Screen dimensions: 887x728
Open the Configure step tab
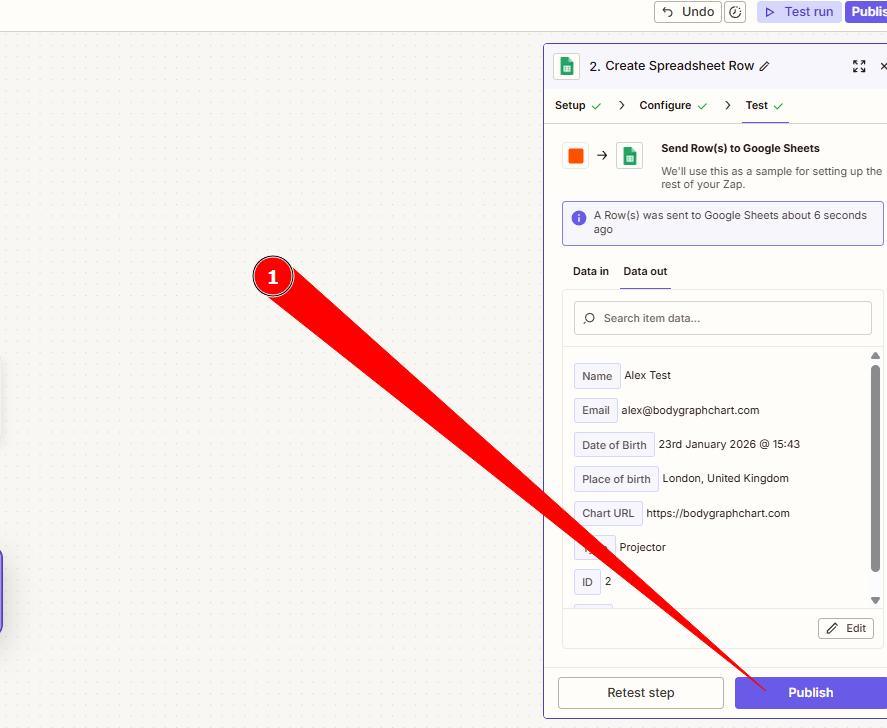point(666,105)
